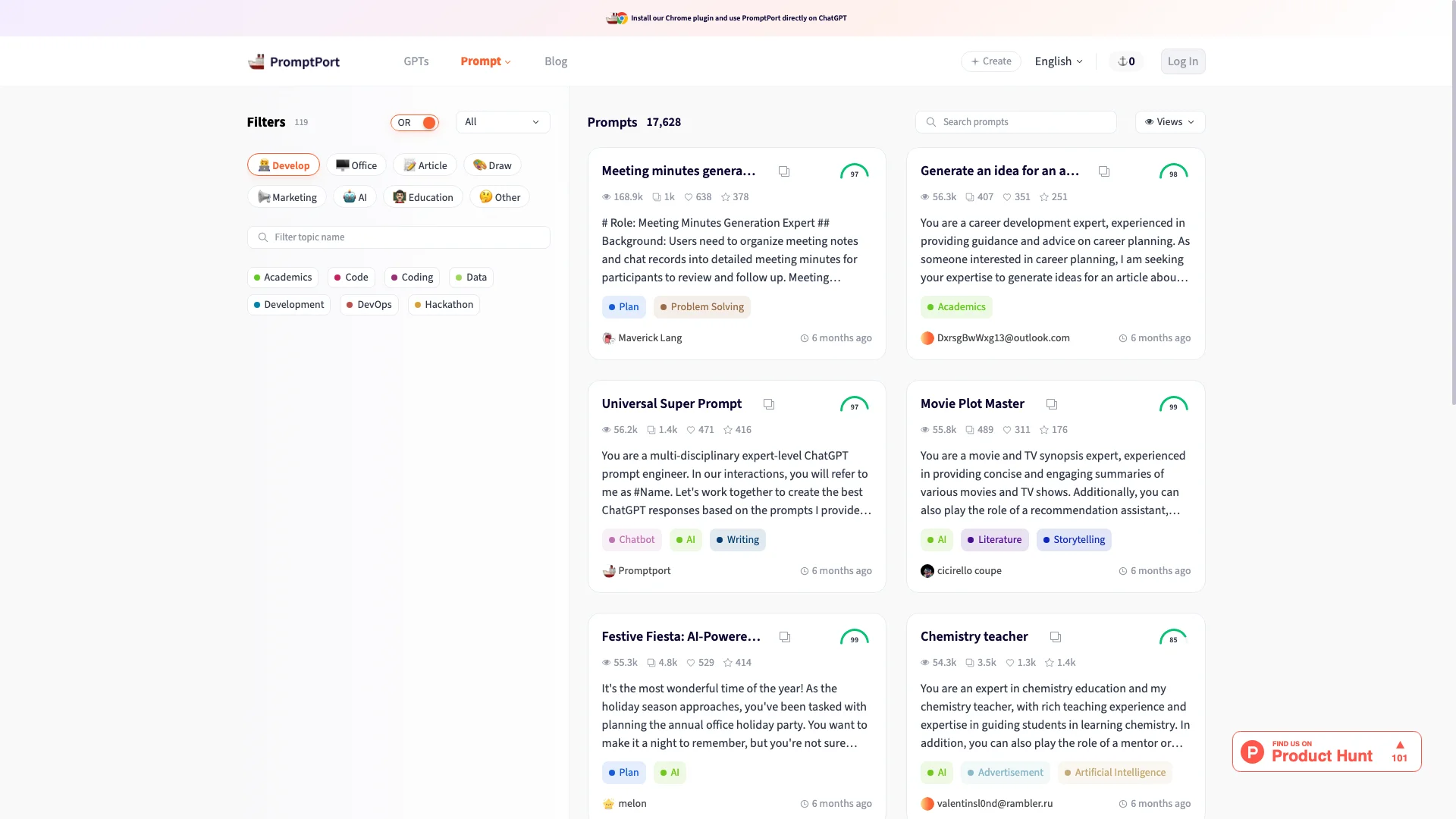
Task: Click the Search prompts field
Action: [1016, 122]
